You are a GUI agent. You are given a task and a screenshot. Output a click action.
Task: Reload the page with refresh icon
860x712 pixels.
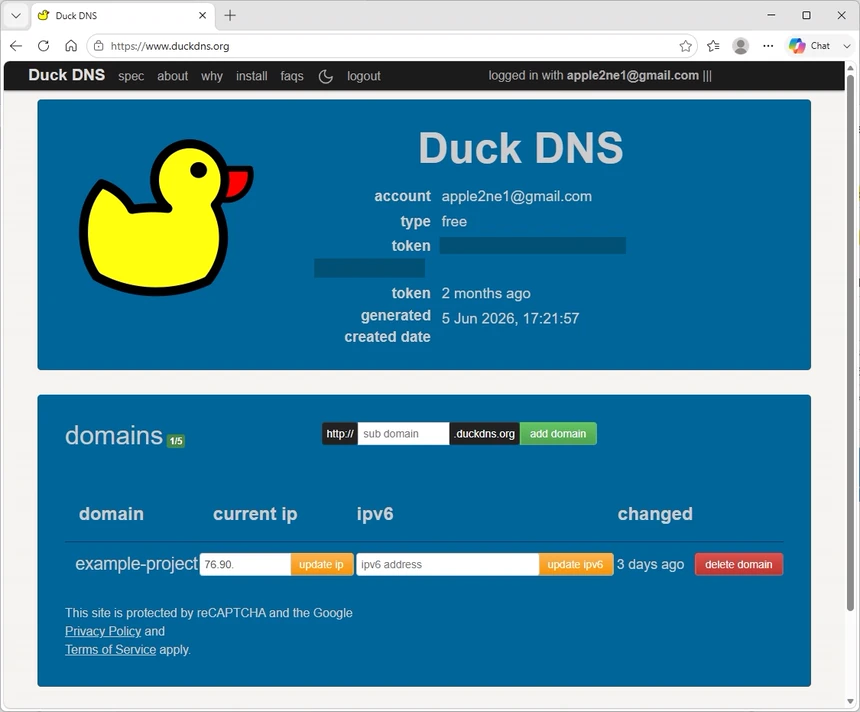pyautogui.click(x=43, y=46)
